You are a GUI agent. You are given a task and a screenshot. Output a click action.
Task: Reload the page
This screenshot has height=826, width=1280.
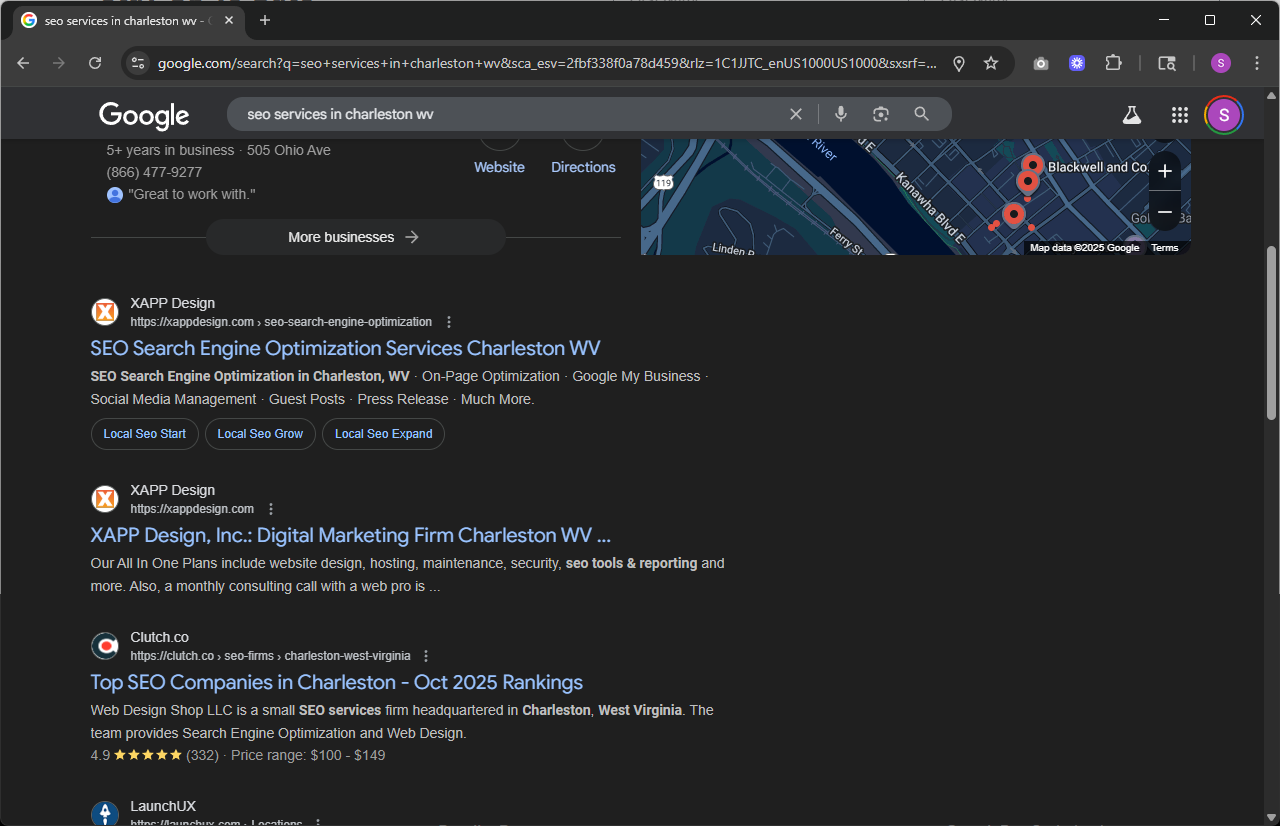coord(95,63)
